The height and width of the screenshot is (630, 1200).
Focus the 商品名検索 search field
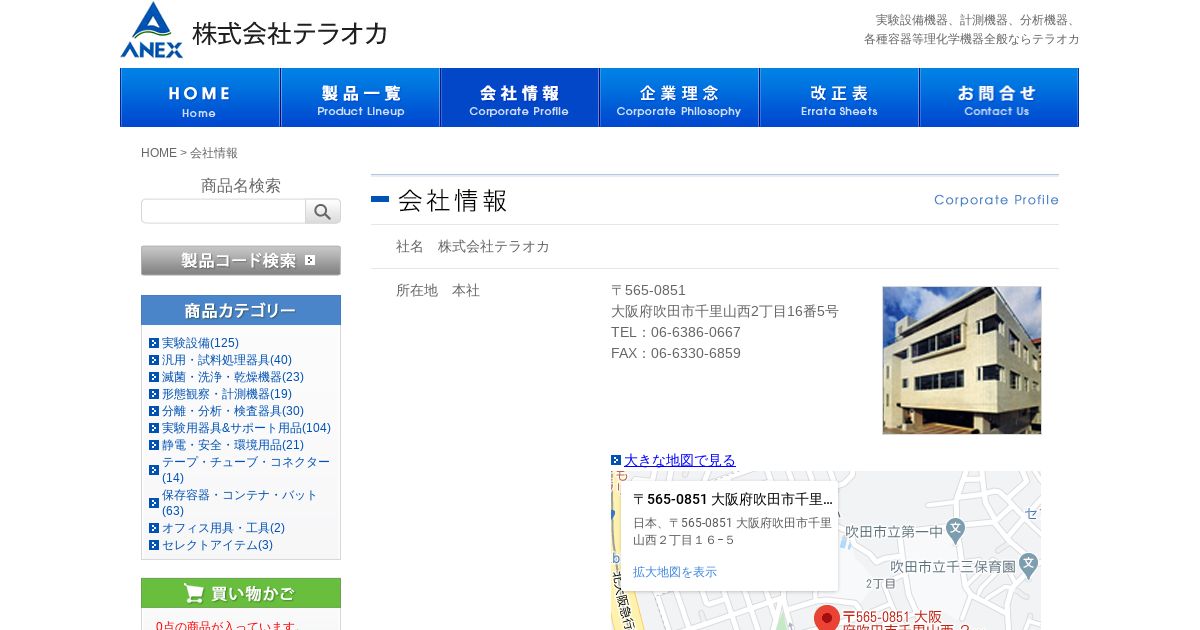(223, 211)
